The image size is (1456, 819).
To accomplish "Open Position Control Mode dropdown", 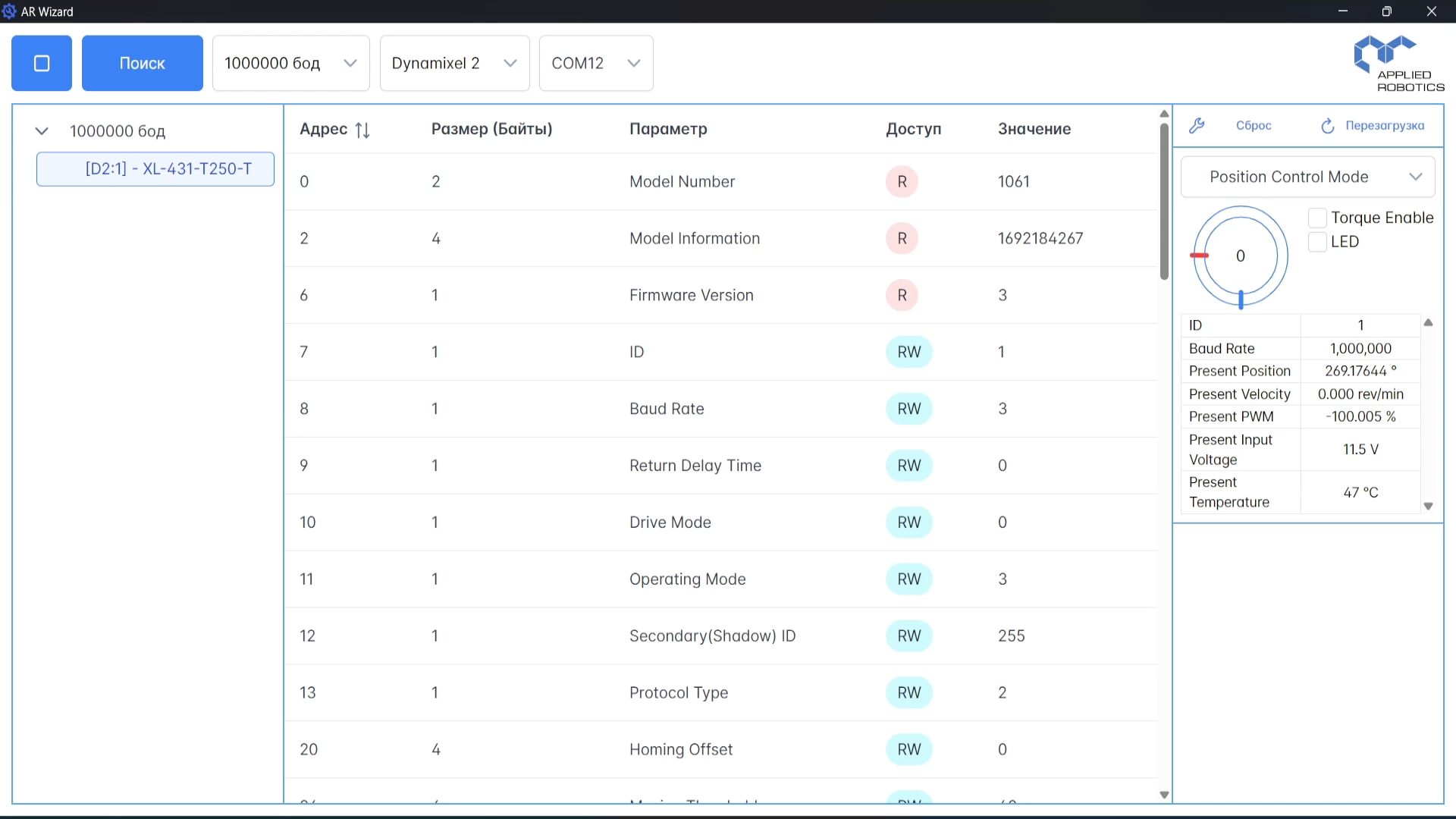I will click(1307, 177).
